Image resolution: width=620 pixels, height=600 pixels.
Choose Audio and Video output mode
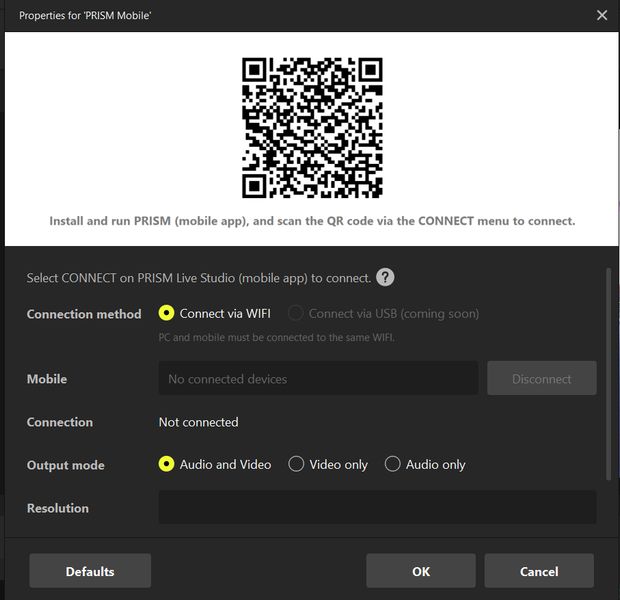(167, 464)
